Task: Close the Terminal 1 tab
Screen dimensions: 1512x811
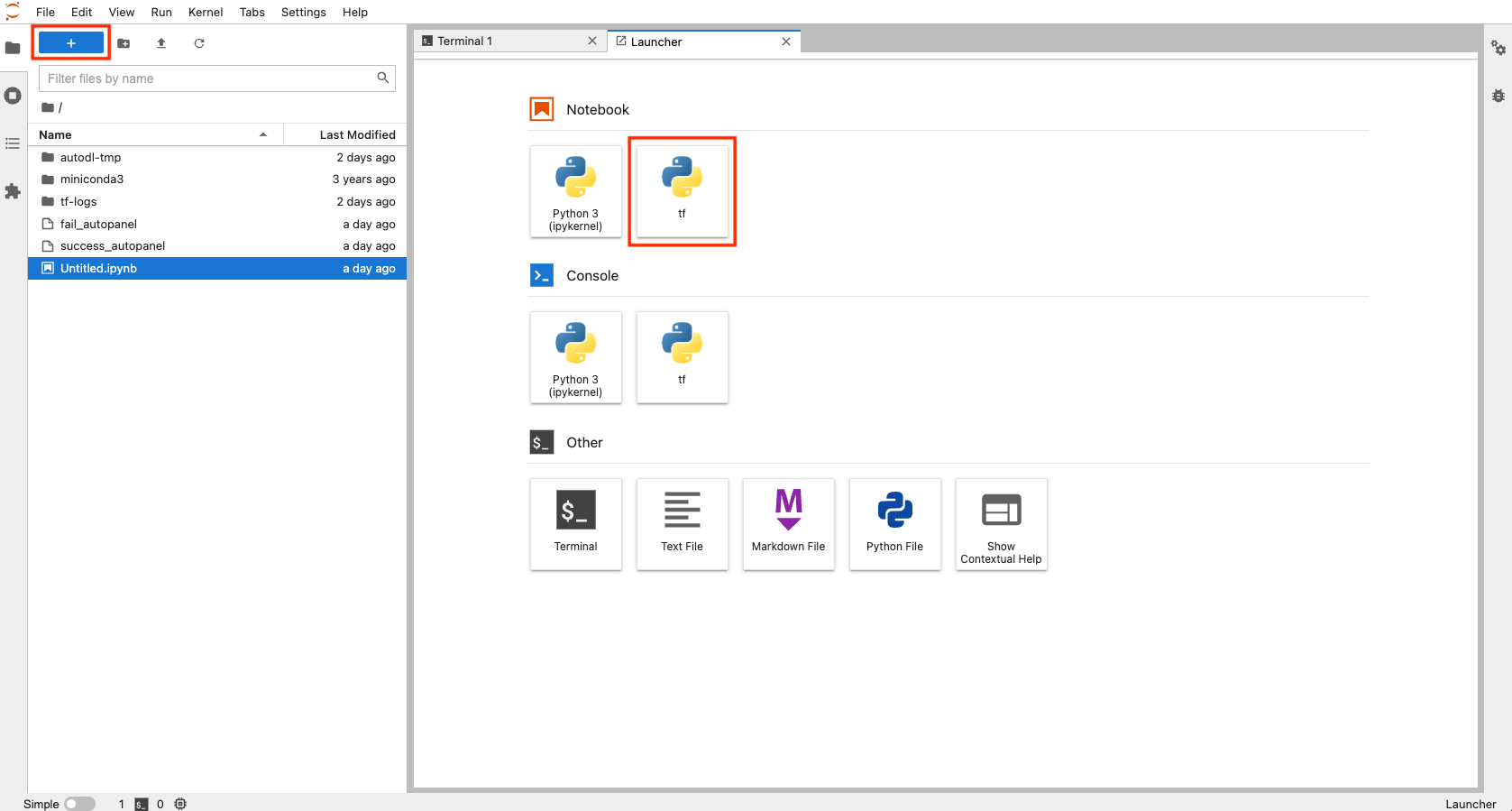Action: pos(592,41)
